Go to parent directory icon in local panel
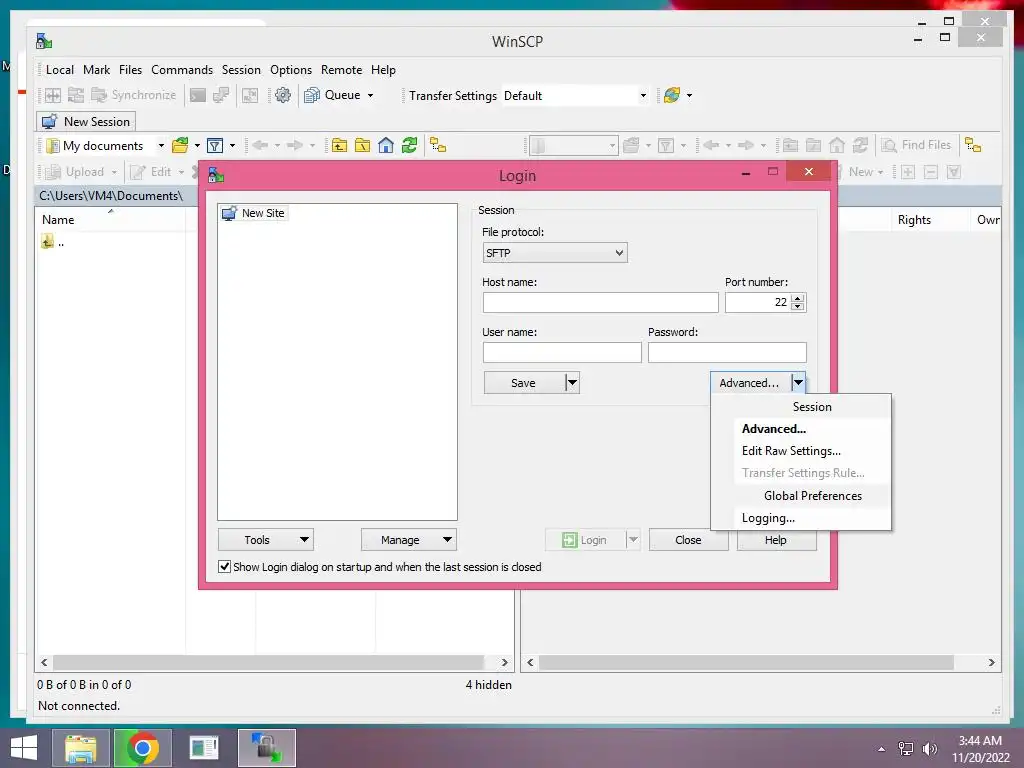Image resolution: width=1024 pixels, height=768 pixels. click(x=340, y=145)
